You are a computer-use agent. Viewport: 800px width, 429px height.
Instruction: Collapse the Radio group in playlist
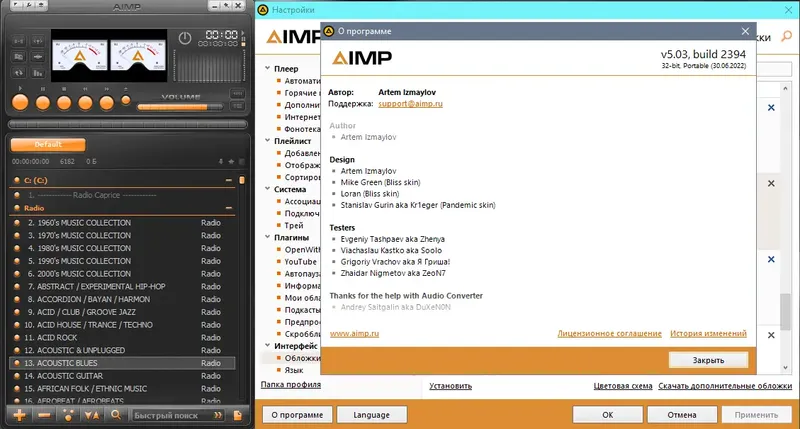coord(229,208)
